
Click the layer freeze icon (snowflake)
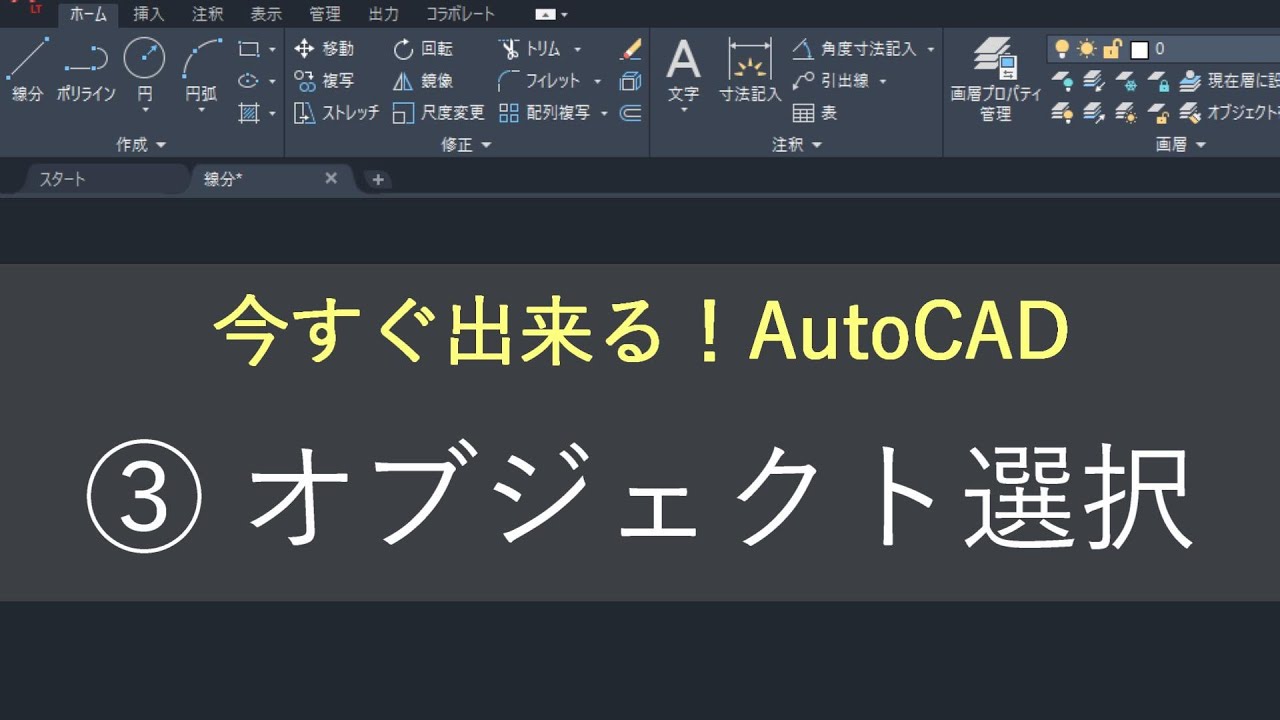click(1126, 81)
